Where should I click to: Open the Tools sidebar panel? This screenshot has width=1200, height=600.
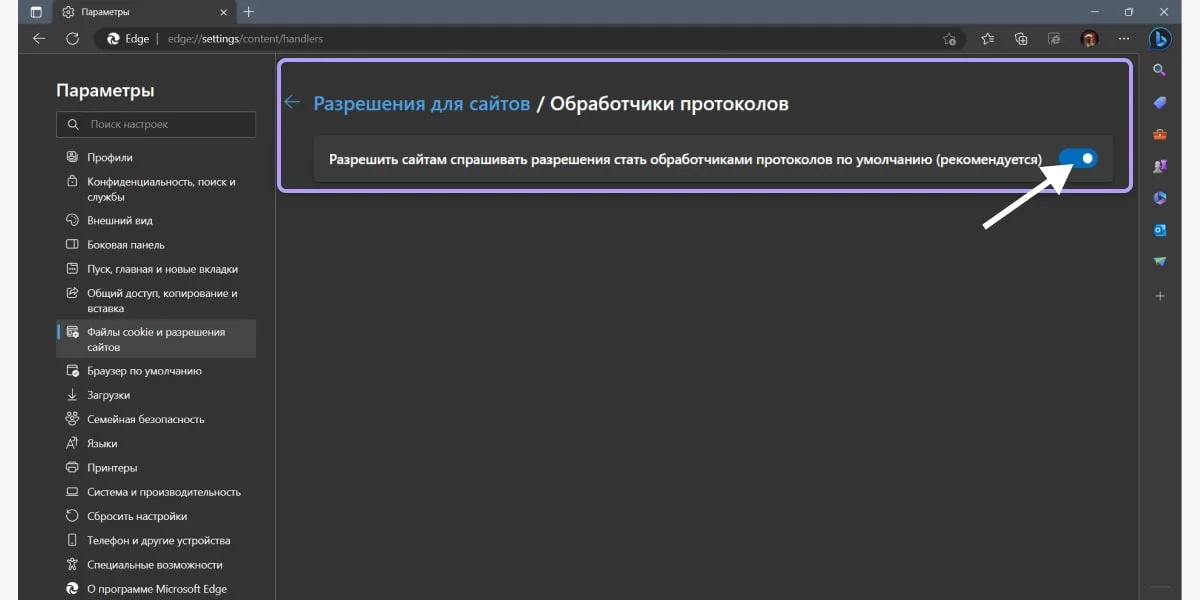[x=1160, y=134]
